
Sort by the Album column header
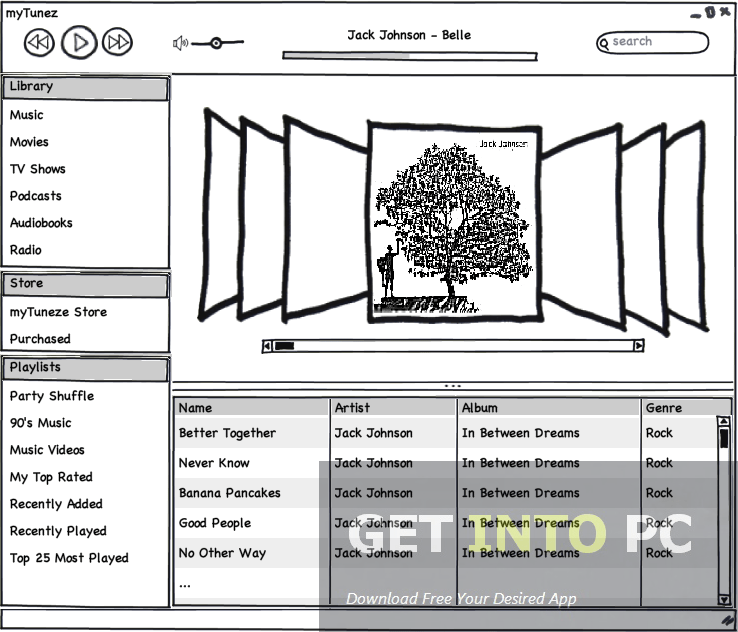pyautogui.click(x=549, y=408)
